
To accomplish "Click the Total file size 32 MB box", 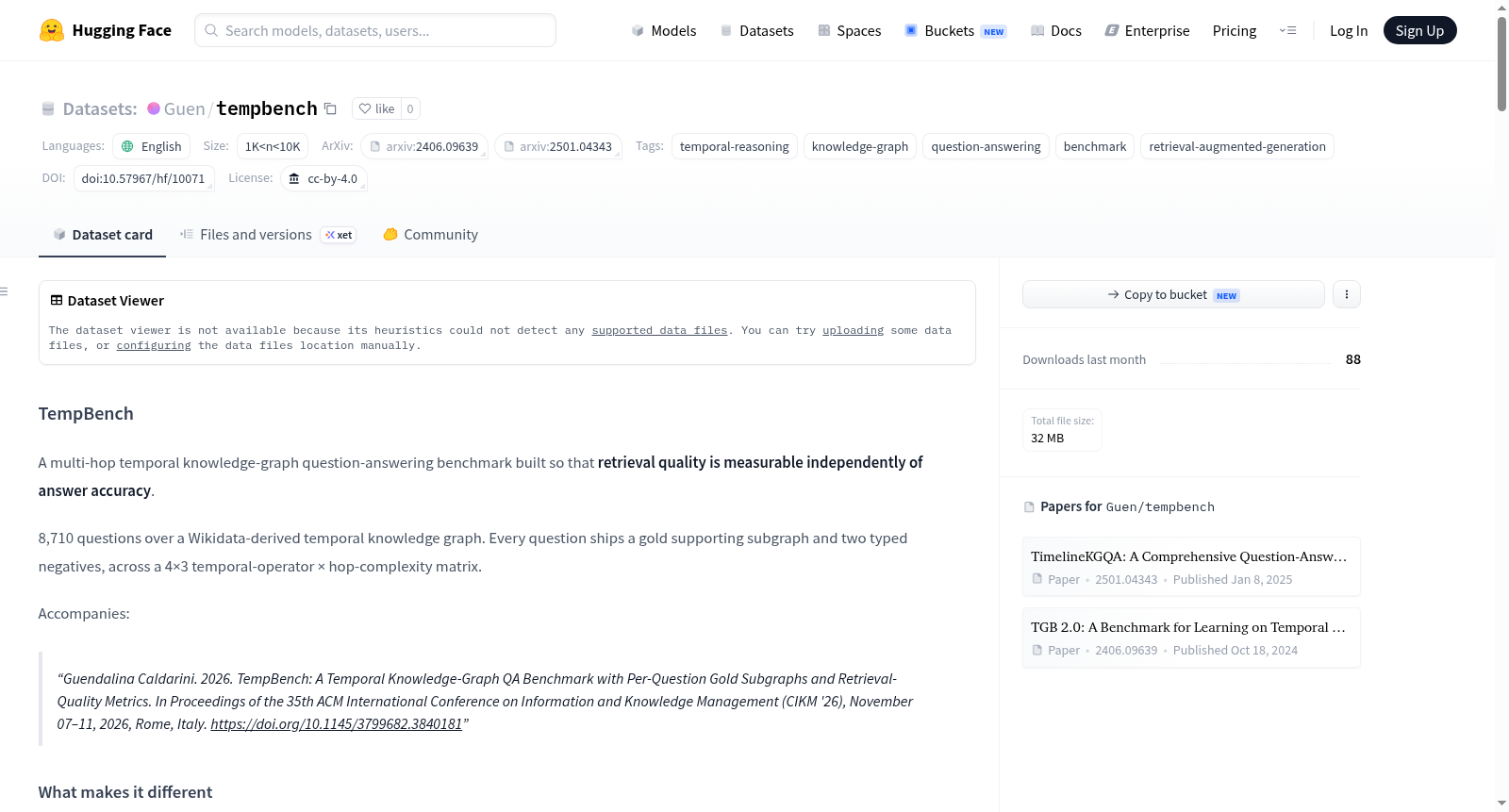I will tap(1062, 430).
